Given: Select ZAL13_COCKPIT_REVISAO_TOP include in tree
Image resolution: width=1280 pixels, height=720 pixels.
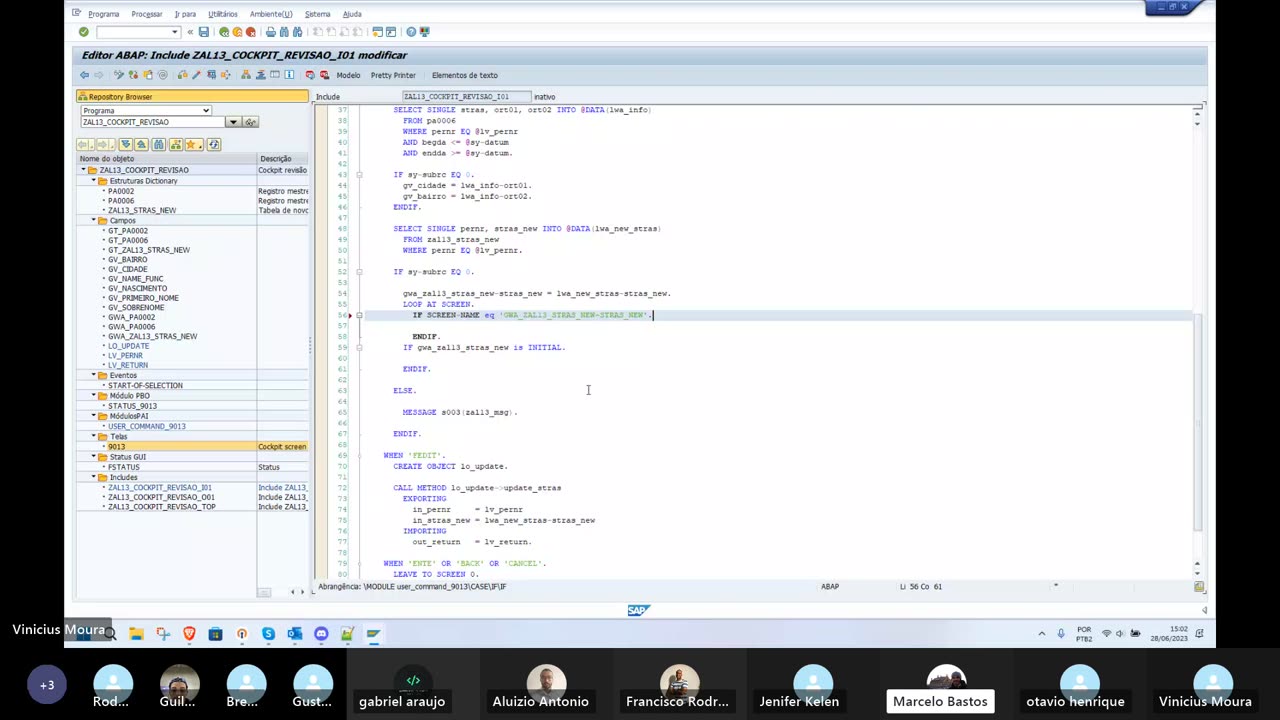Looking at the screenshot, I should [162, 507].
